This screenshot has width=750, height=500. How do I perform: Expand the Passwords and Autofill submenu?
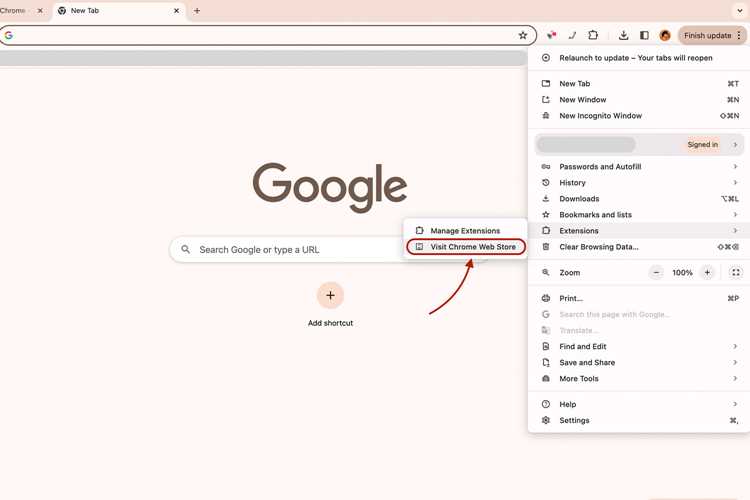639,167
